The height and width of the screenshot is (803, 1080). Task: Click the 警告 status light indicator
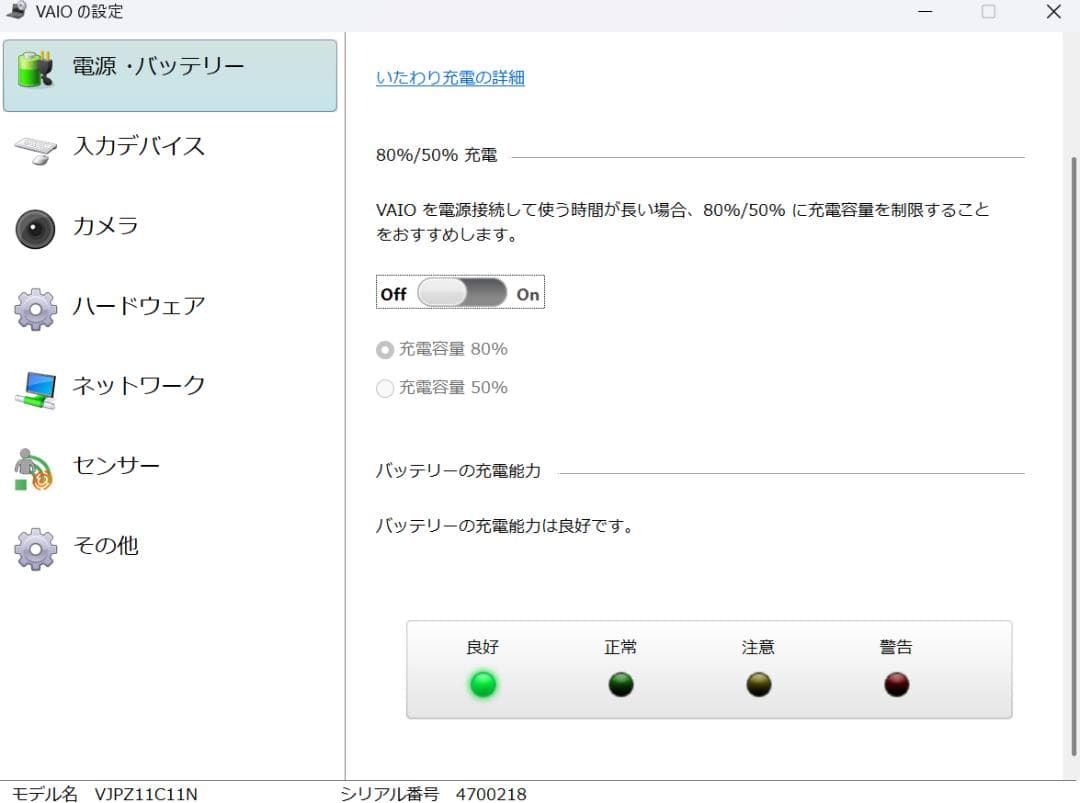pyautogui.click(x=895, y=684)
